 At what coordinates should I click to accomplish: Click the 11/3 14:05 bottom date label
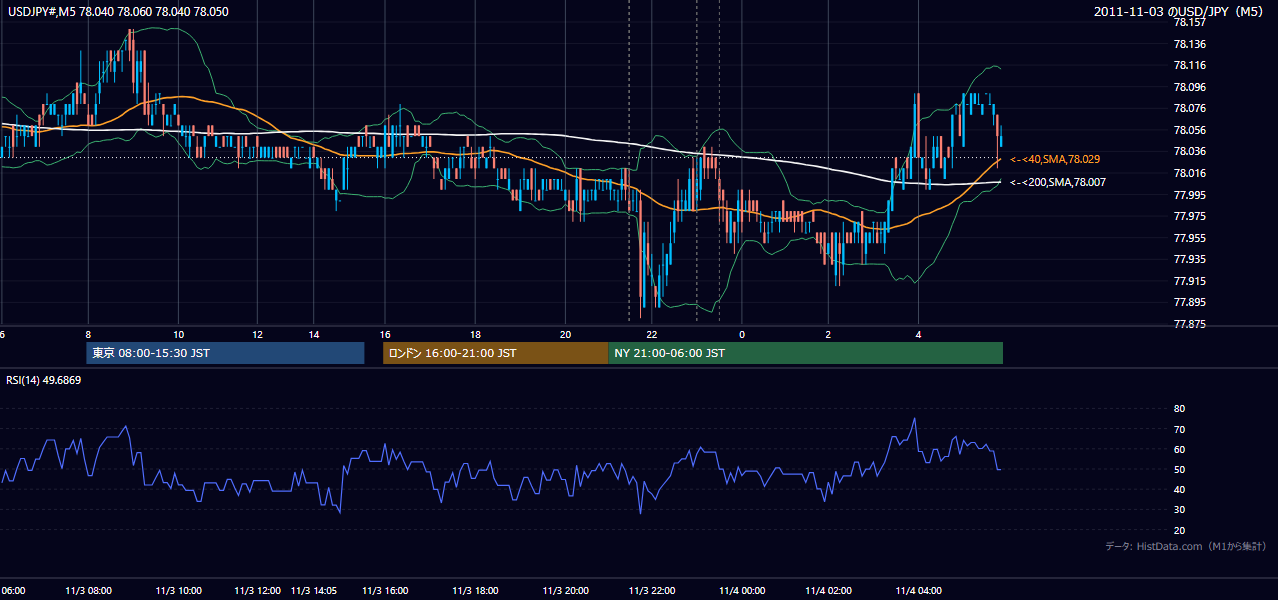[x=315, y=591]
